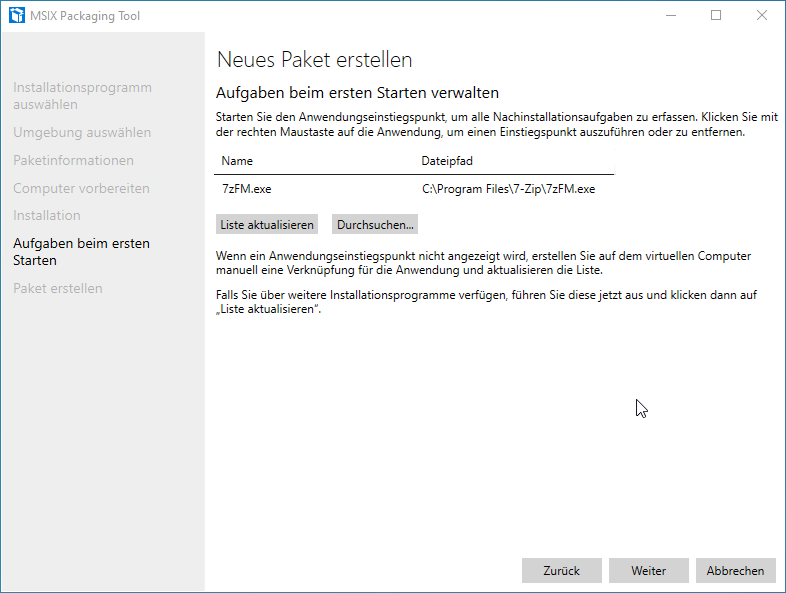Select the Installation step in sidebar
Image resolution: width=786 pixels, height=593 pixels.
pyautogui.click(x=47, y=215)
